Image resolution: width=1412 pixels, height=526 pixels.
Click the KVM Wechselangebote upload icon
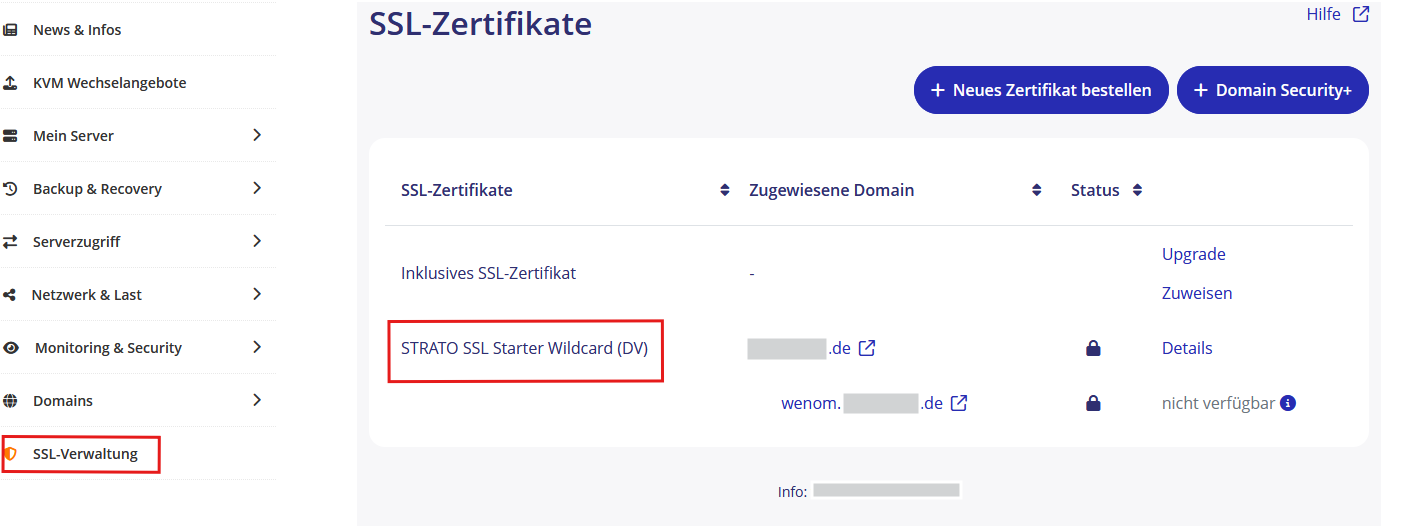[x=10, y=83]
